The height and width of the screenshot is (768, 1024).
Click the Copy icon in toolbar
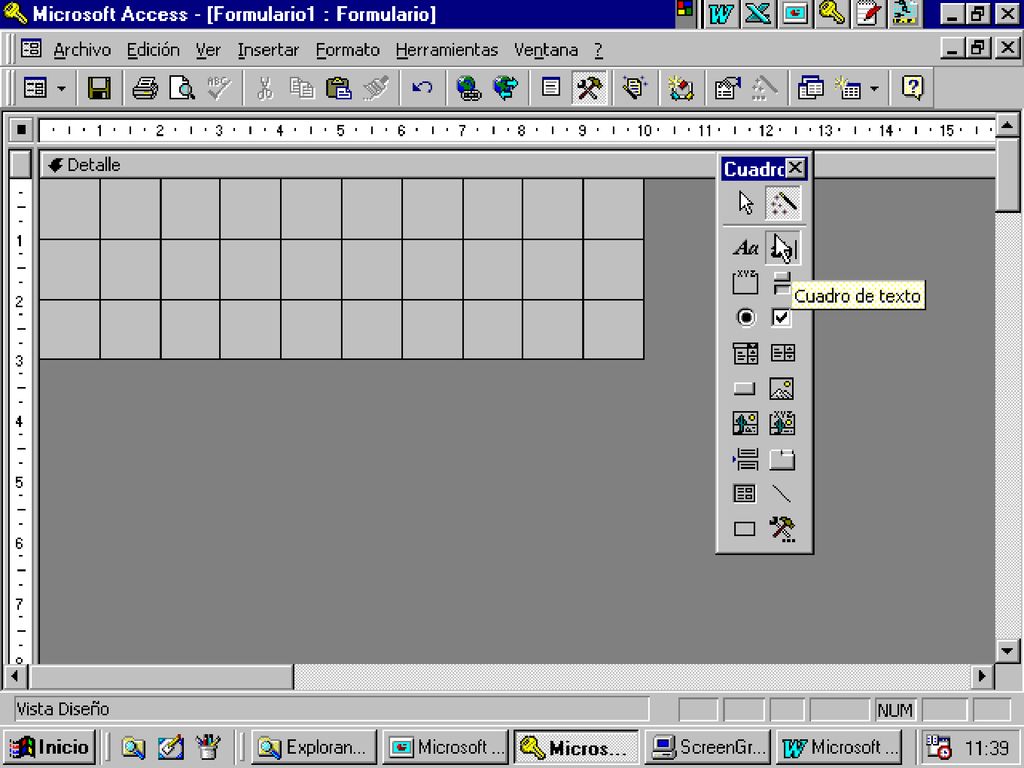302,88
